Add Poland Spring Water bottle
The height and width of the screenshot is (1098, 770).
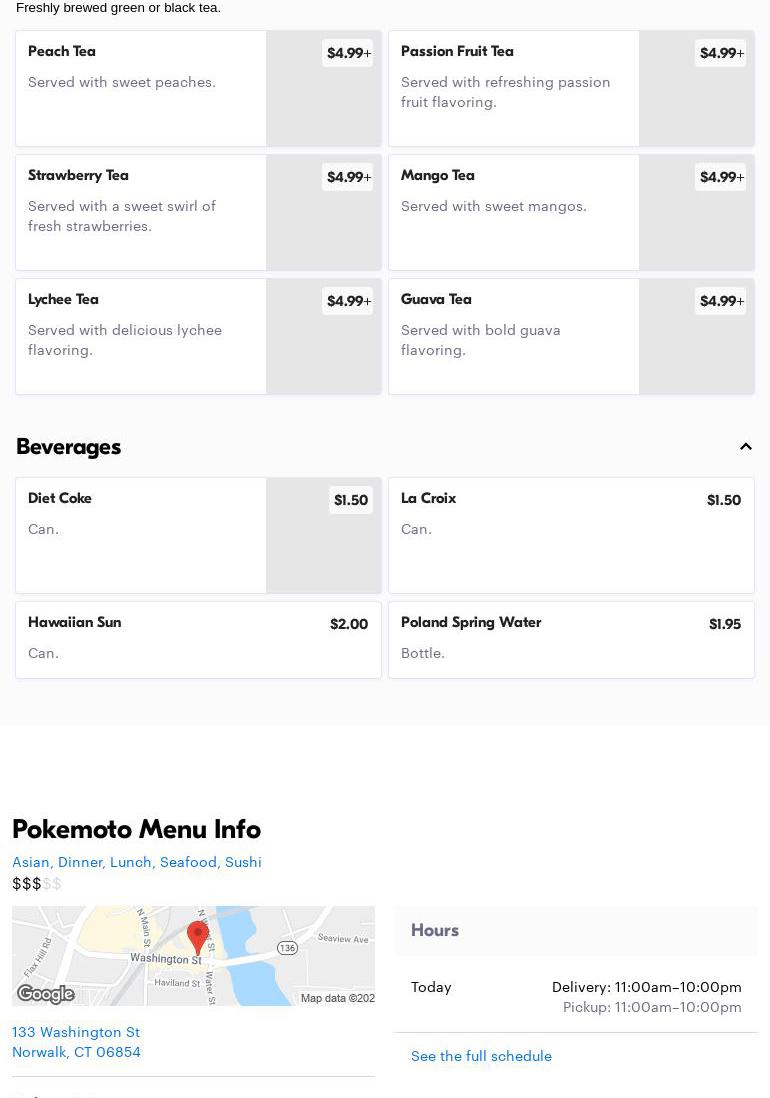(571, 639)
